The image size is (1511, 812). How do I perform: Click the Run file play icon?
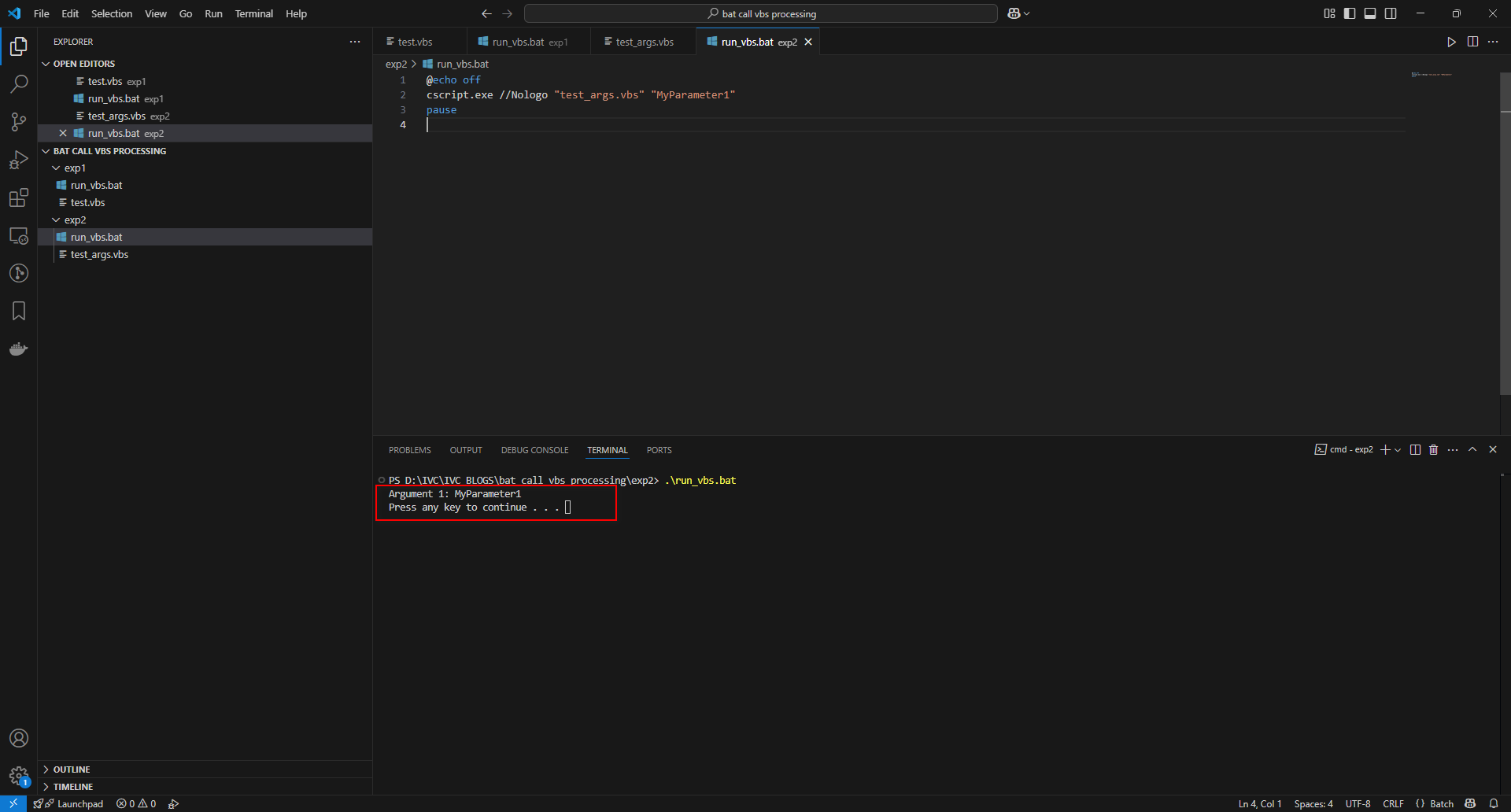click(1451, 42)
